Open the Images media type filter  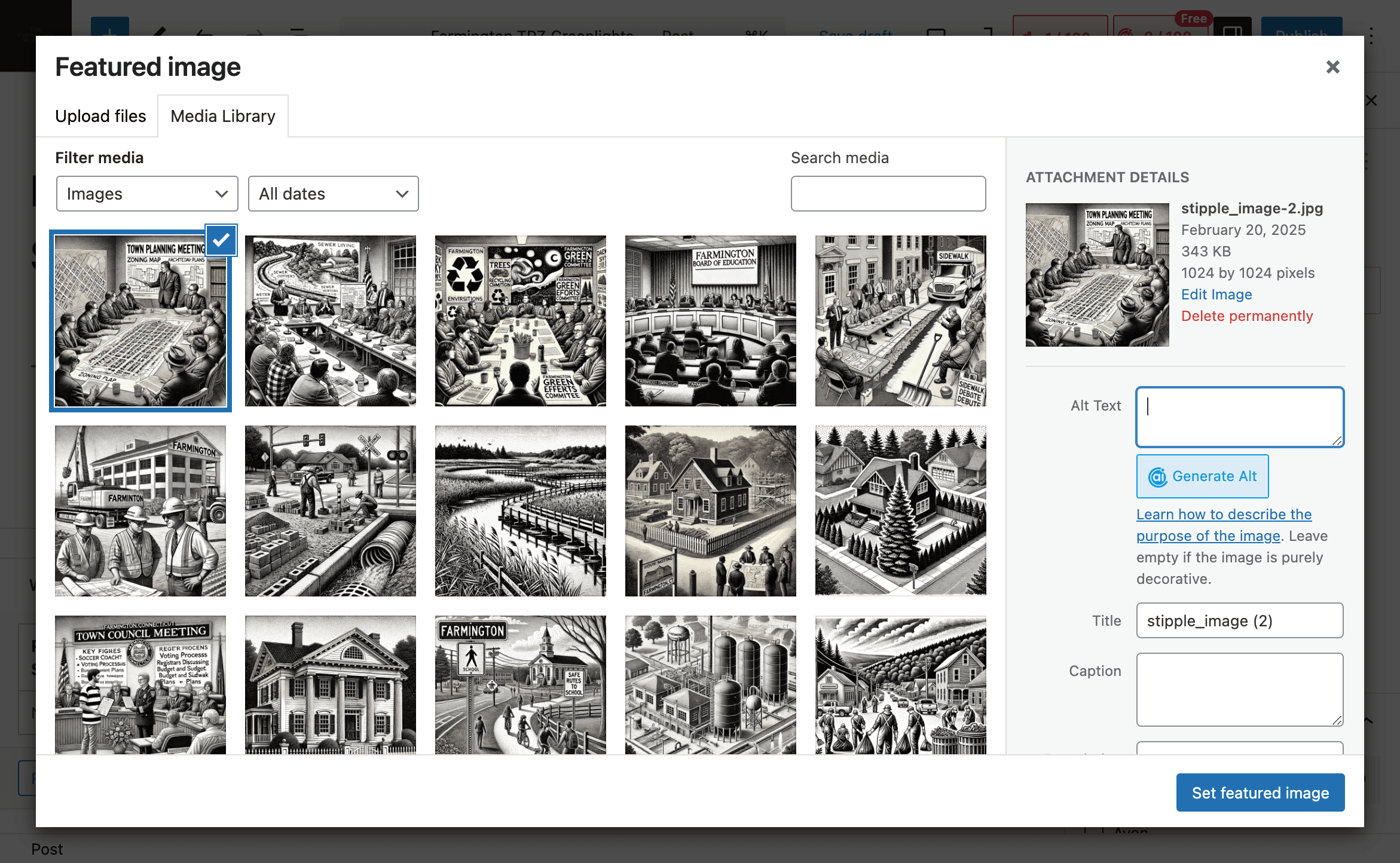coord(147,194)
